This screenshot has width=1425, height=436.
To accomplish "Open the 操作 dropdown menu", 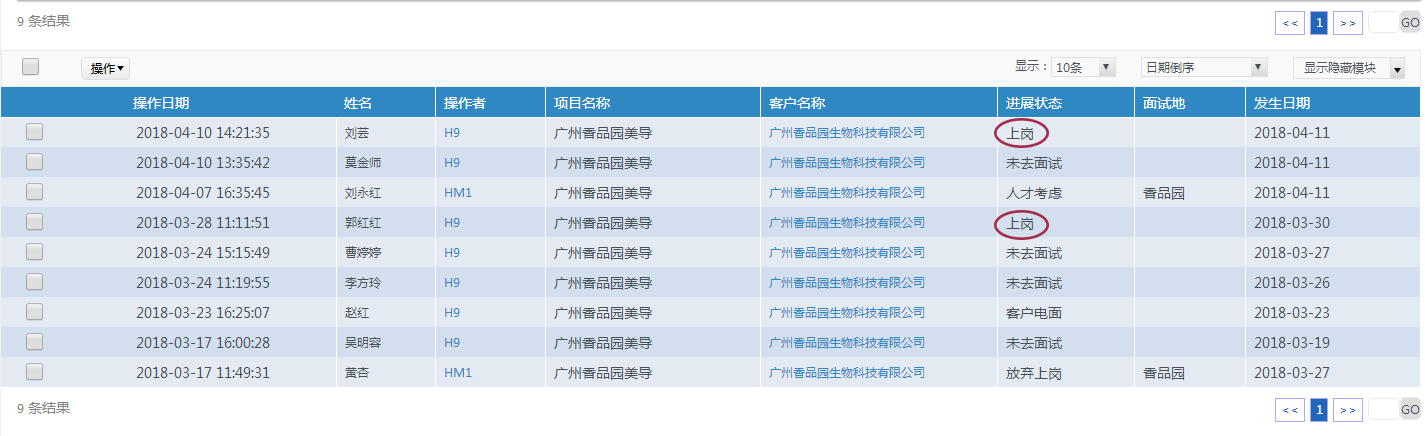I will (x=106, y=69).
